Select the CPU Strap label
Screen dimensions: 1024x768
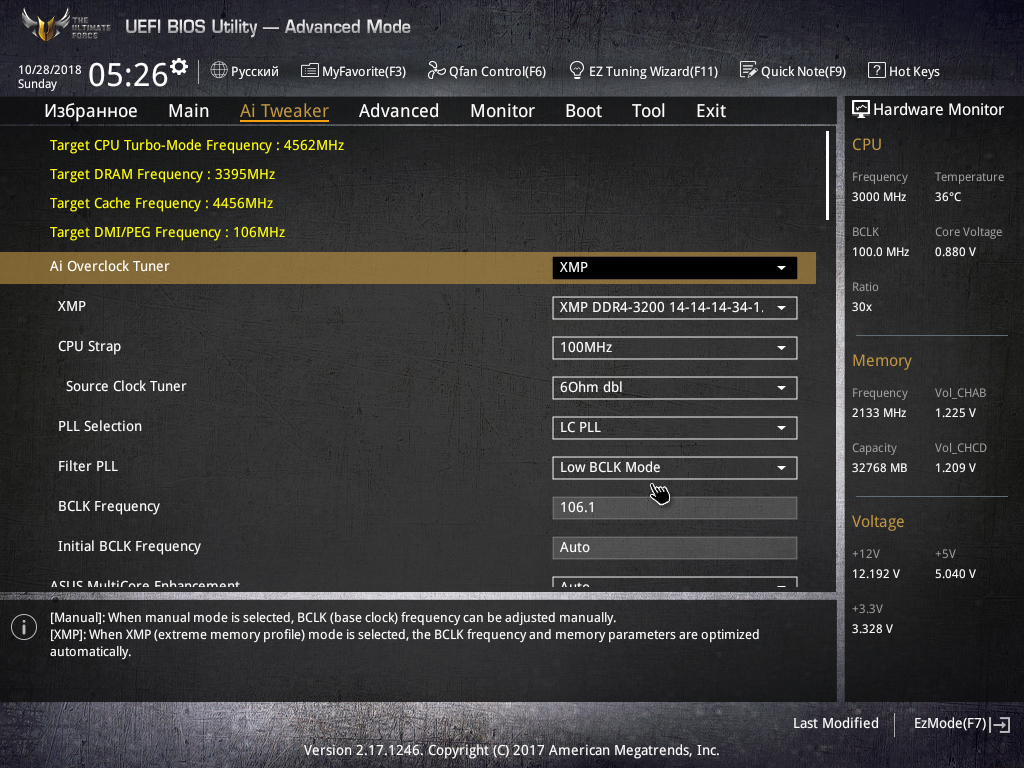89,347
